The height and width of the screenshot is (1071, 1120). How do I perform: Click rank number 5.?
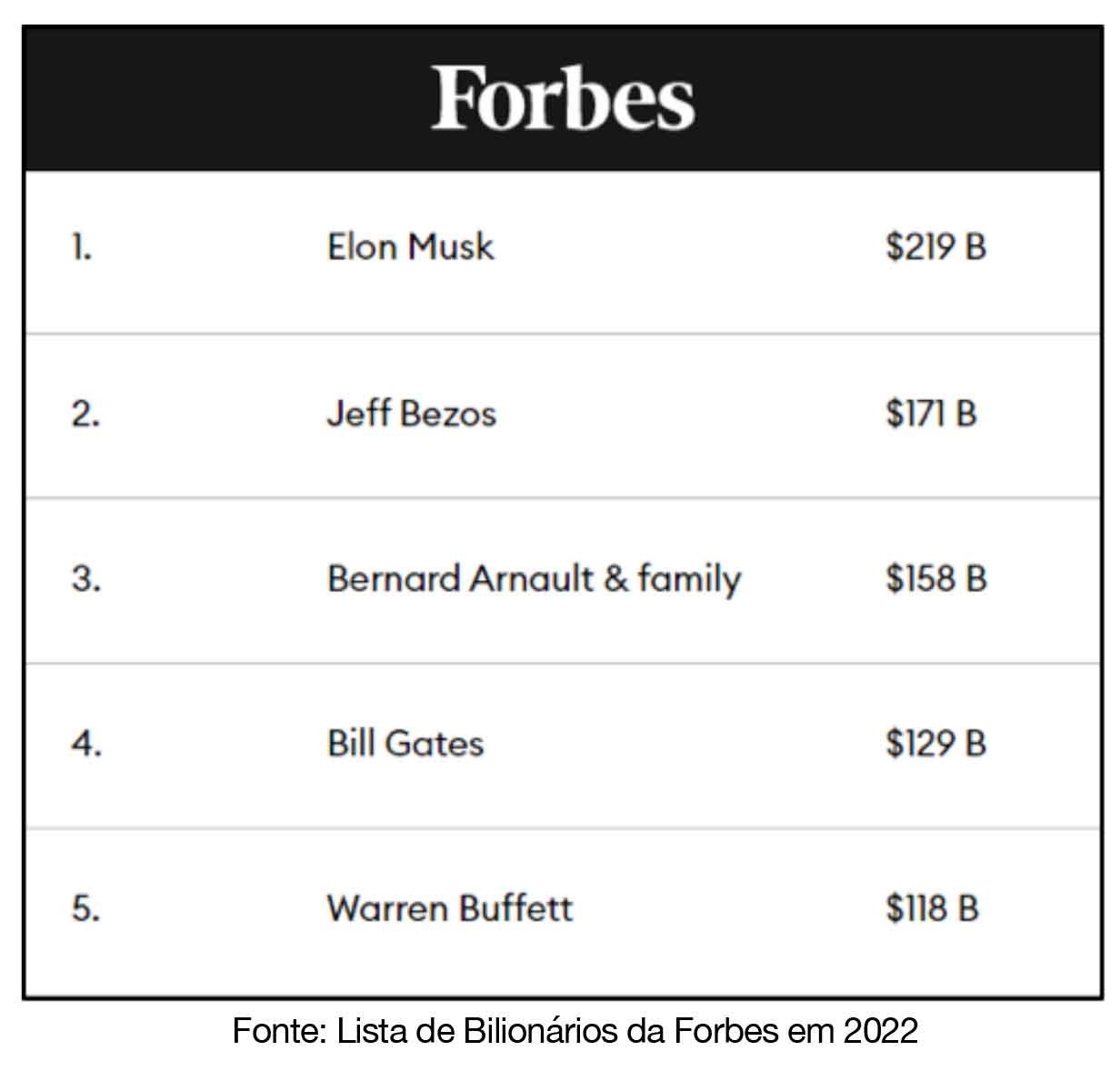(85, 908)
